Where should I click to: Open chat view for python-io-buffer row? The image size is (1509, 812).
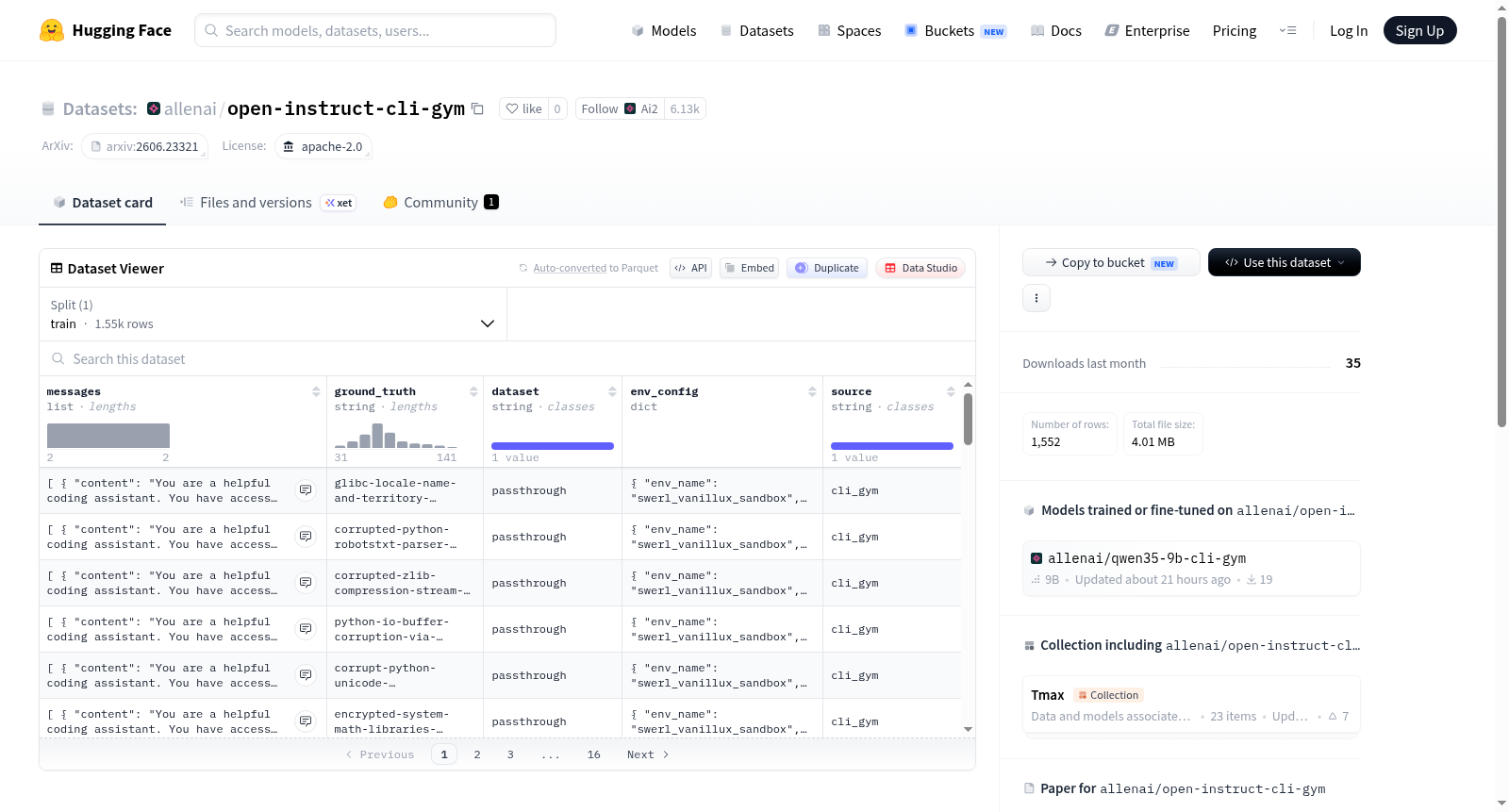point(306,629)
